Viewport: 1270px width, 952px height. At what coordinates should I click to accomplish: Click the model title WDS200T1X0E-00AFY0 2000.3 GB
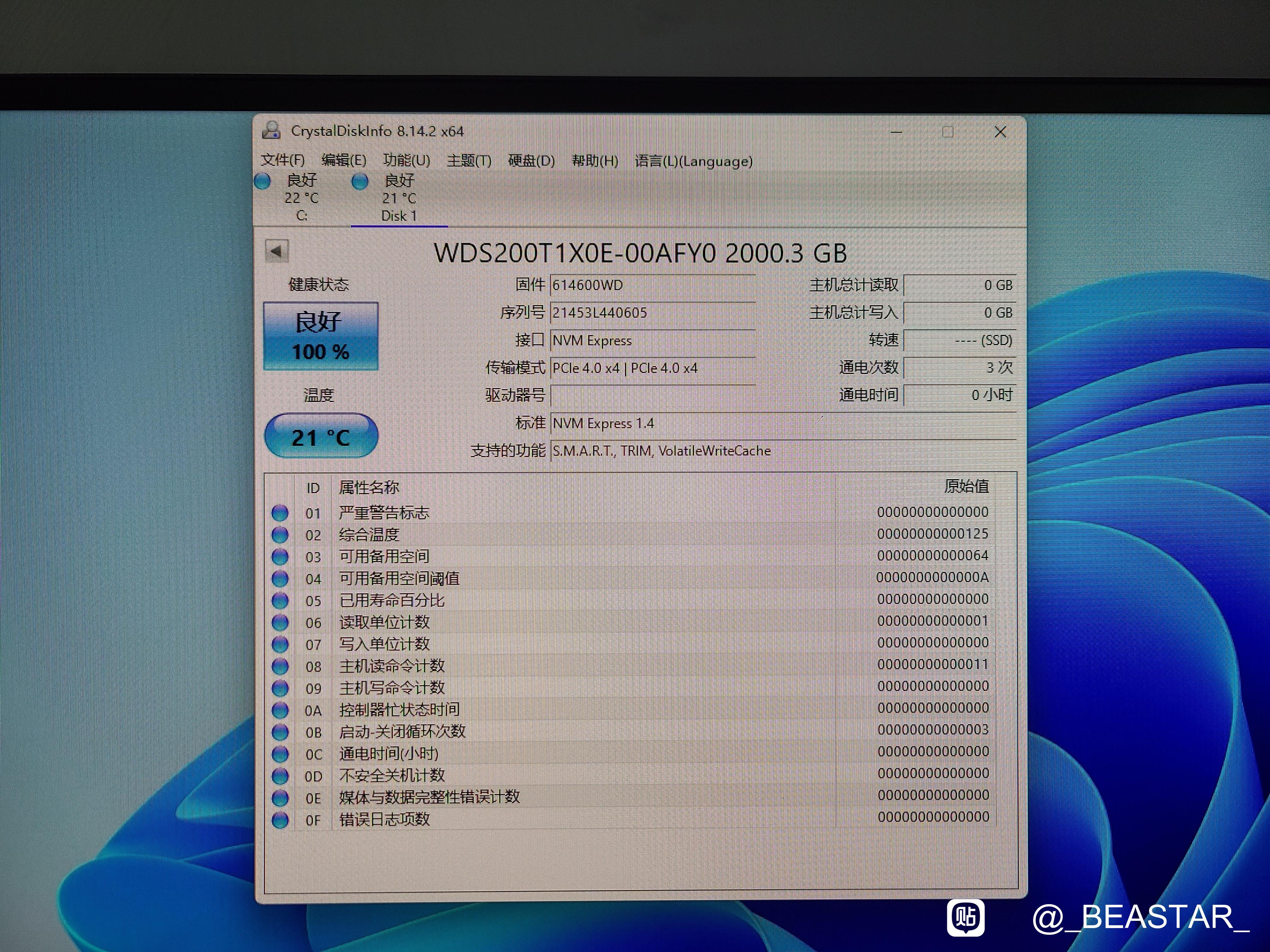click(x=640, y=253)
